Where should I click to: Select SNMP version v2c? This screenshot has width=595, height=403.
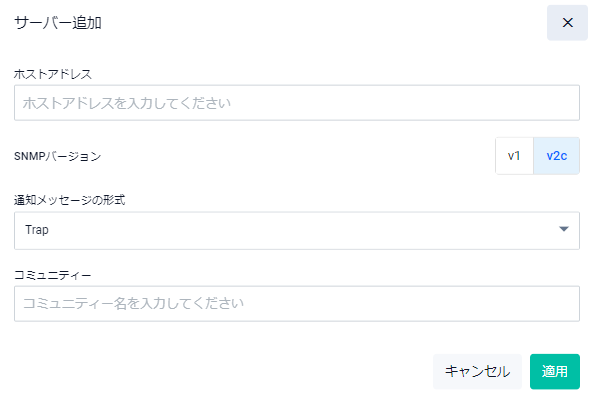[x=556, y=156]
